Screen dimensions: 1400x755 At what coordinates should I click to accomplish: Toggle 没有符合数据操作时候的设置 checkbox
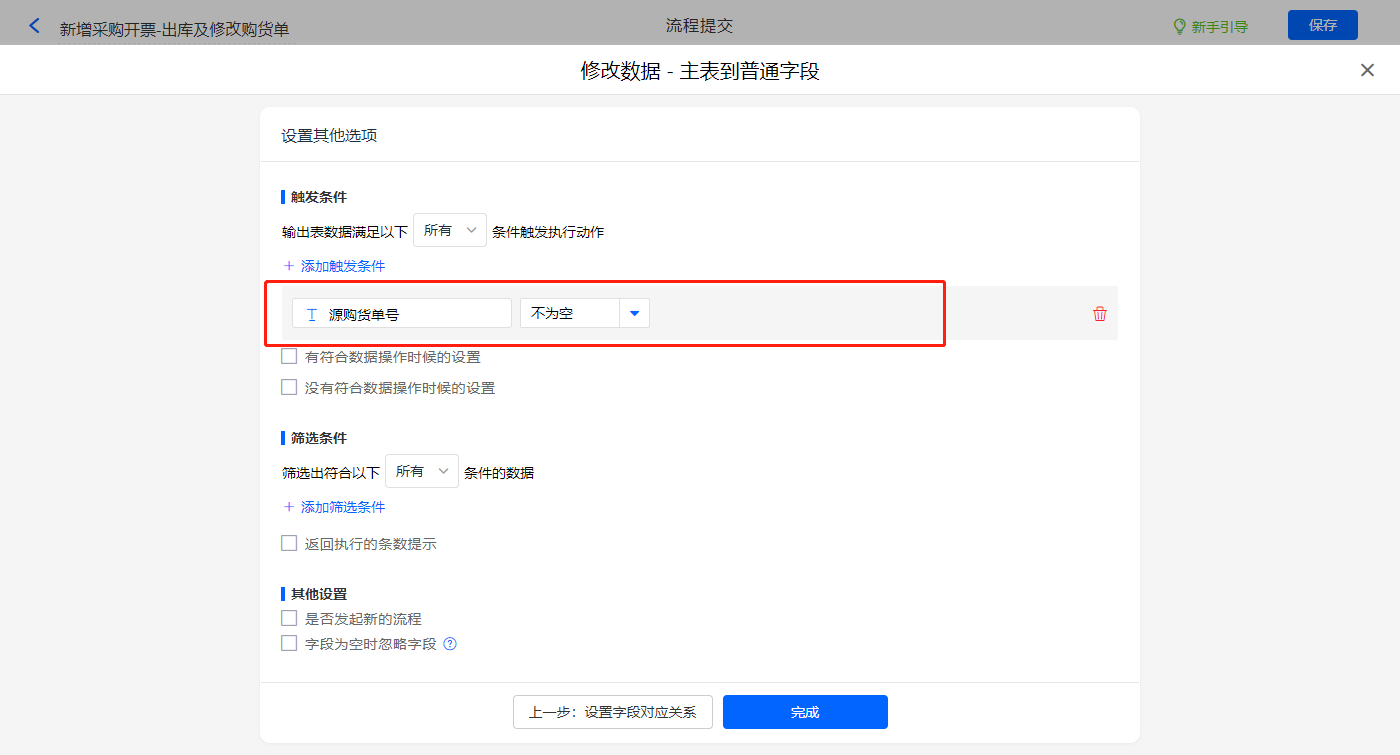click(289, 387)
